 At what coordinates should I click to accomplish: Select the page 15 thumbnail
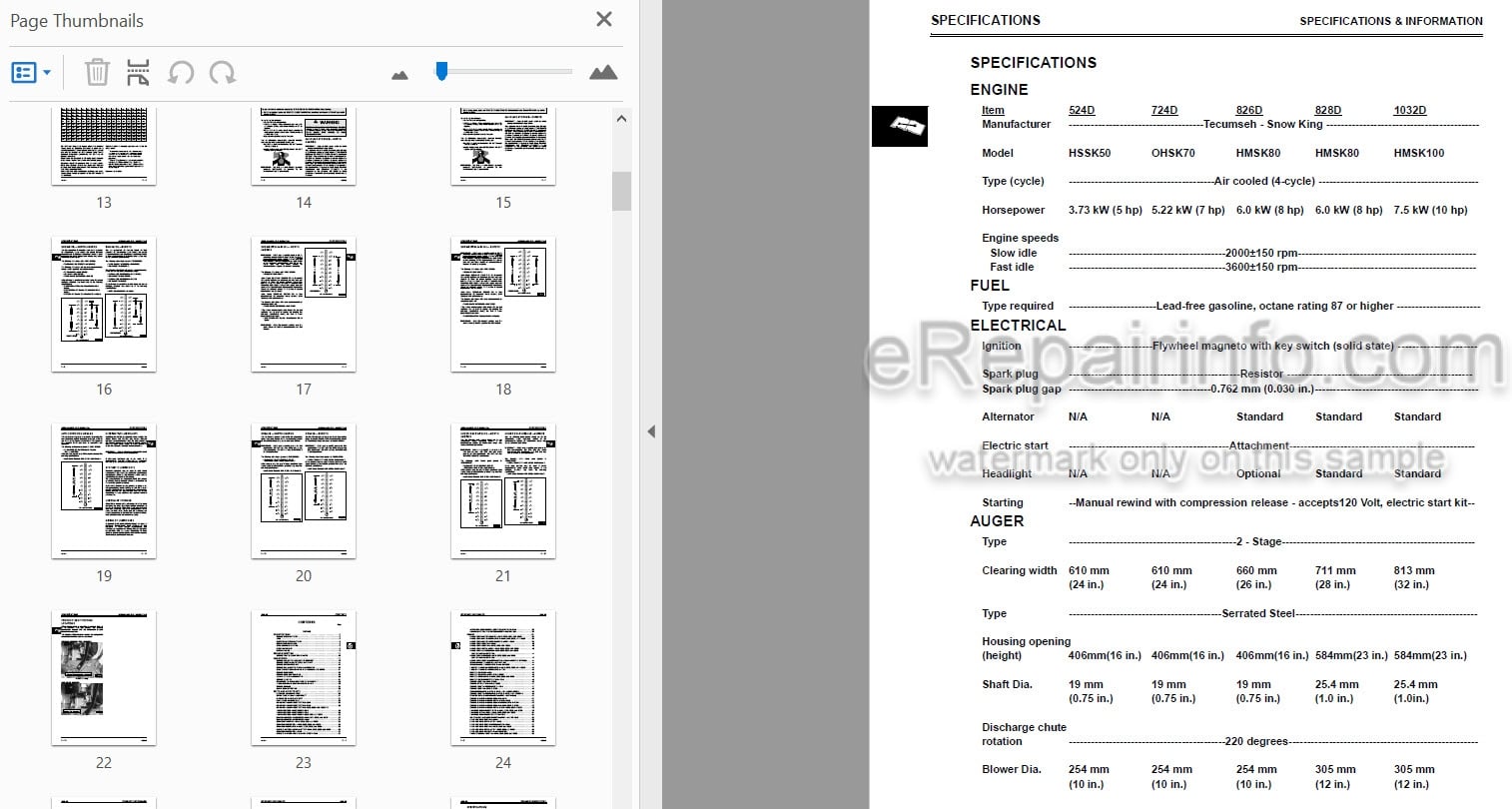pos(503,147)
